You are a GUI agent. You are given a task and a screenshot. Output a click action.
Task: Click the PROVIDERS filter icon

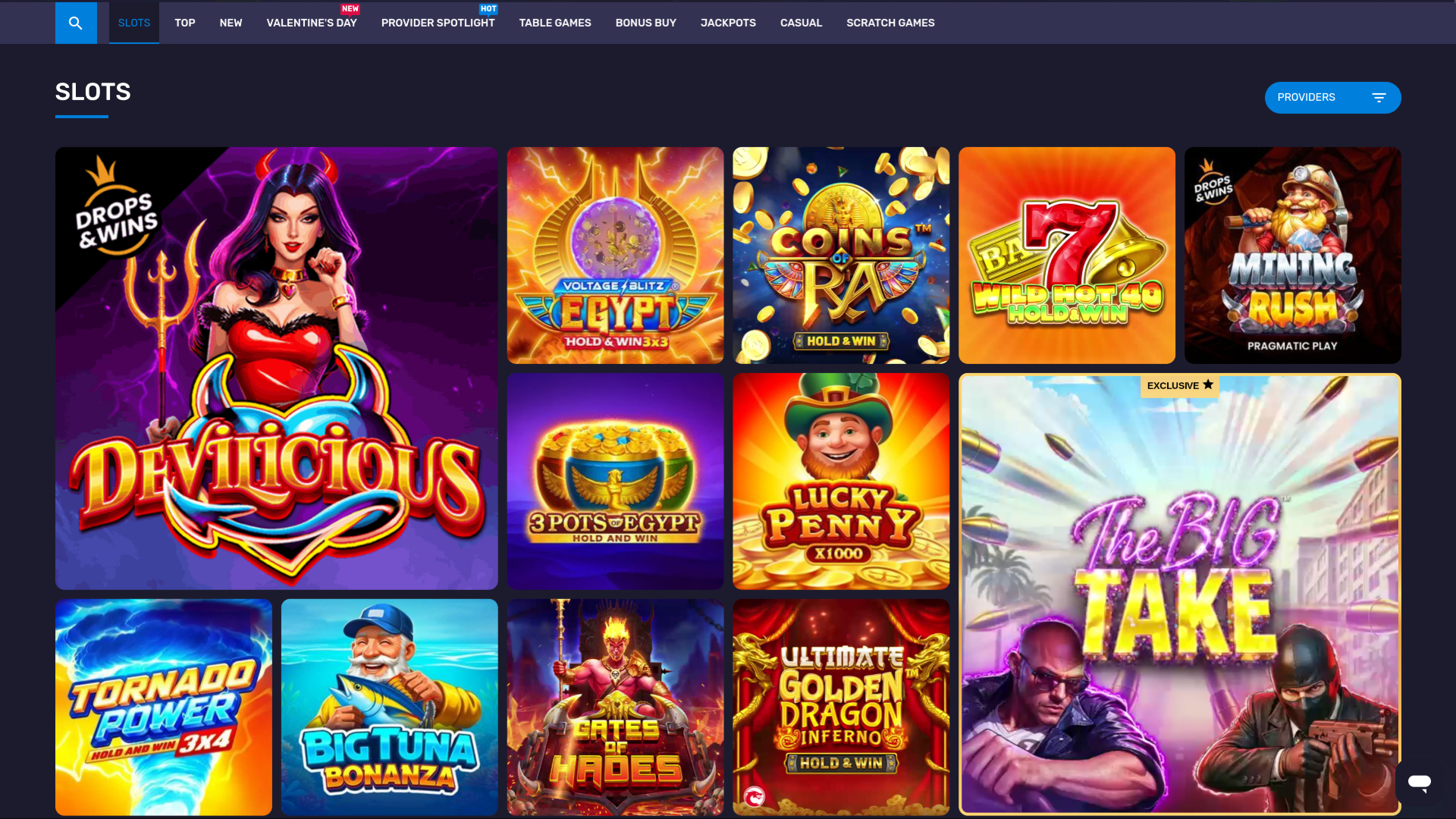coord(1378,97)
